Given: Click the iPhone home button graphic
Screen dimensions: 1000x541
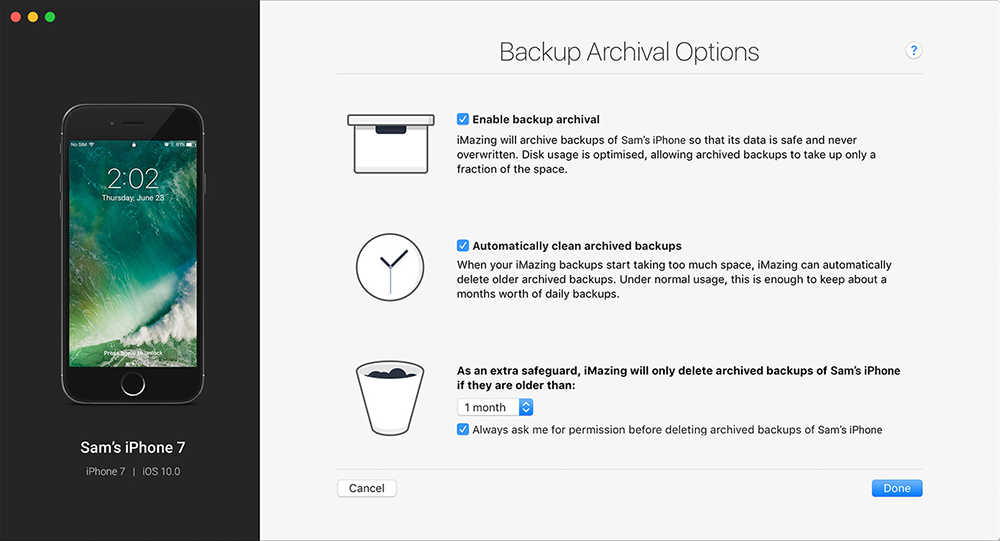Looking at the screenshot, I should coord(133,383).
